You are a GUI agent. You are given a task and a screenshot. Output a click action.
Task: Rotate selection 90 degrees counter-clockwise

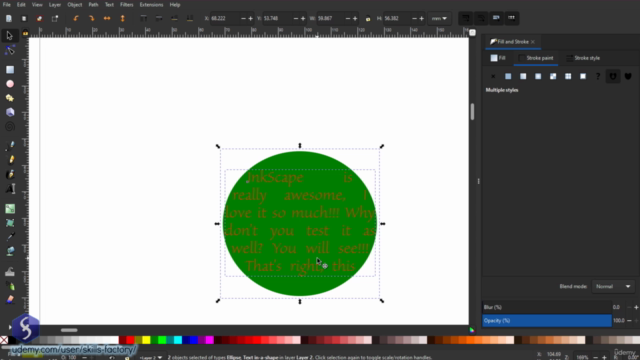click(x=76, y=18)
